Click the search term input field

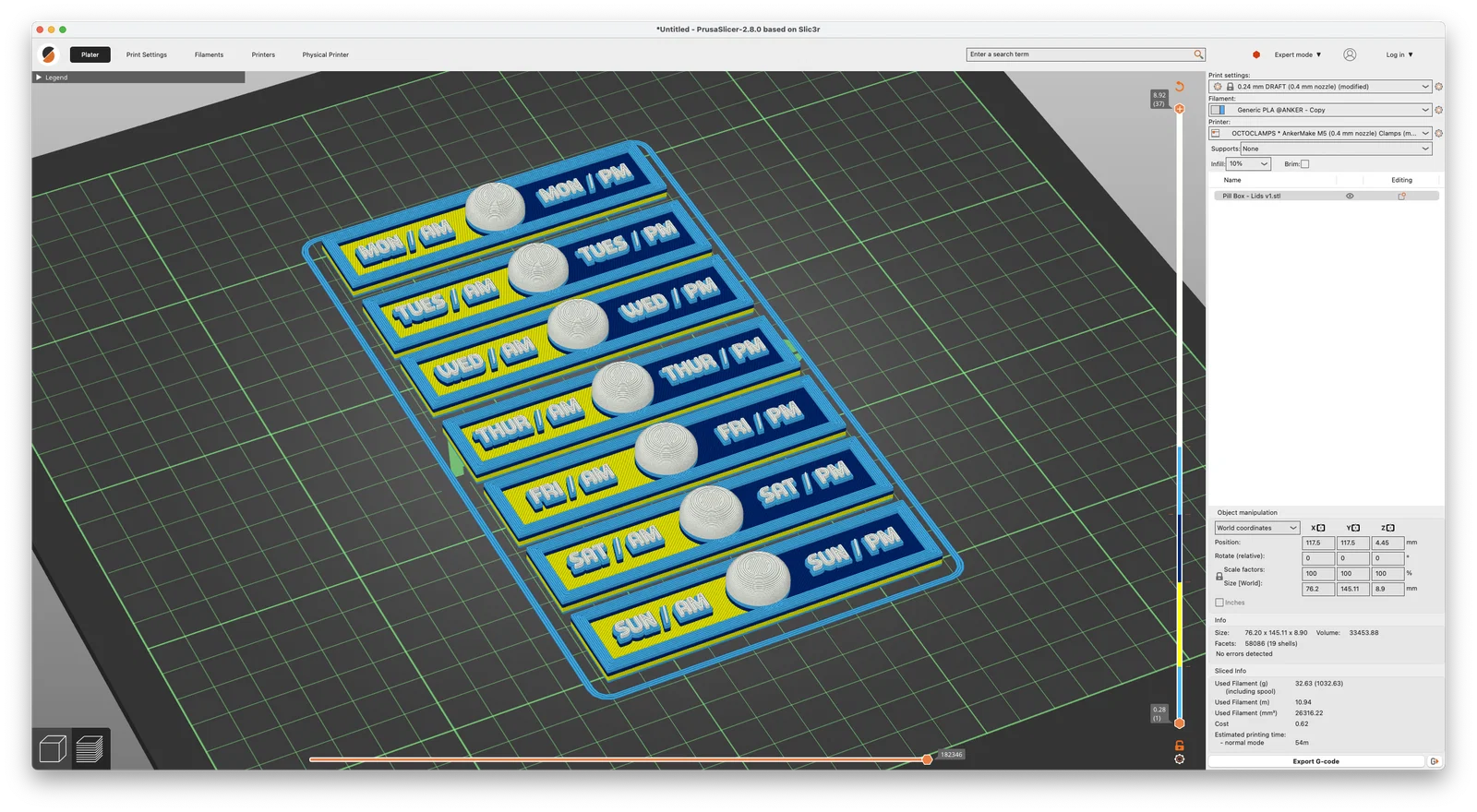pos(1079,54)
